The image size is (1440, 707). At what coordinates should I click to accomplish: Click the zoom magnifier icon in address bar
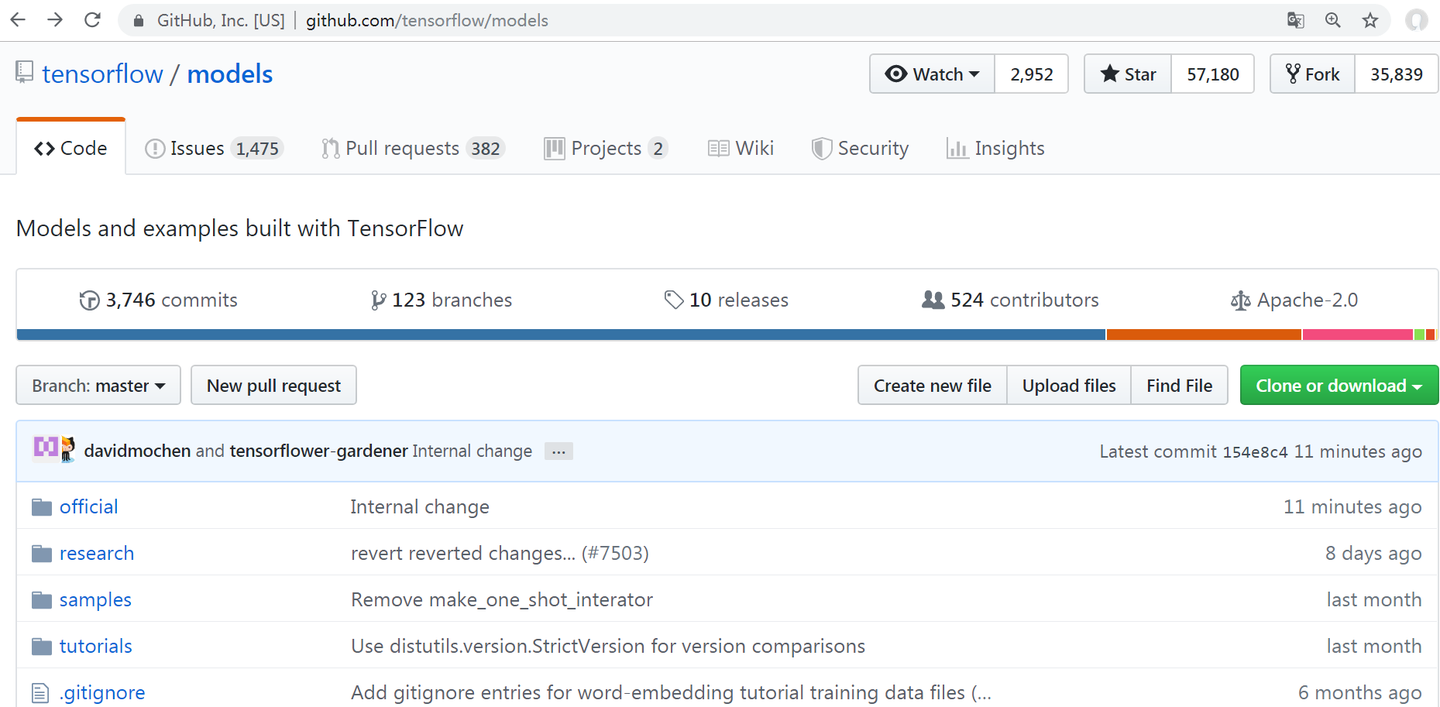(1332, 20)
